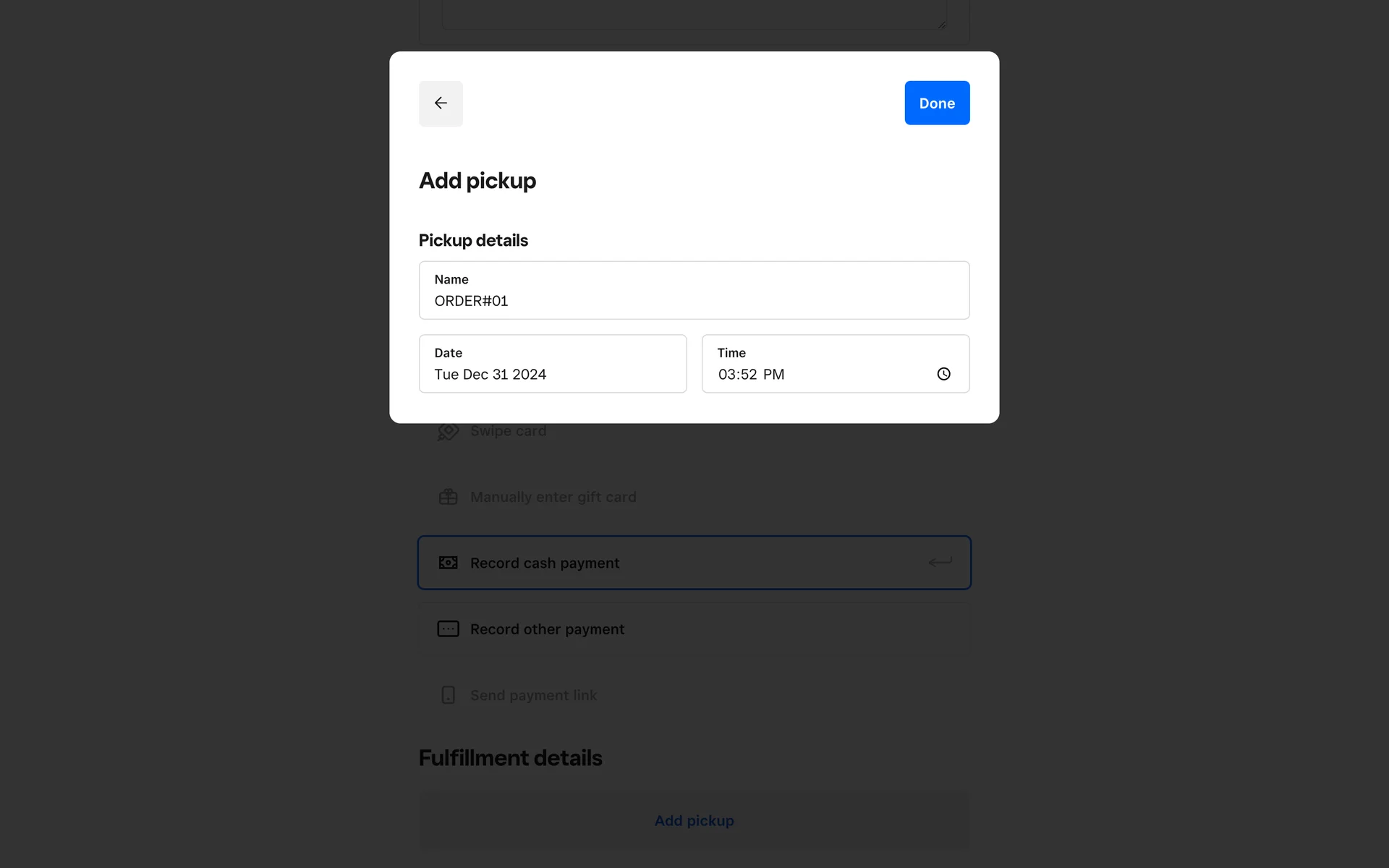Select Record cash payment option

545,563
